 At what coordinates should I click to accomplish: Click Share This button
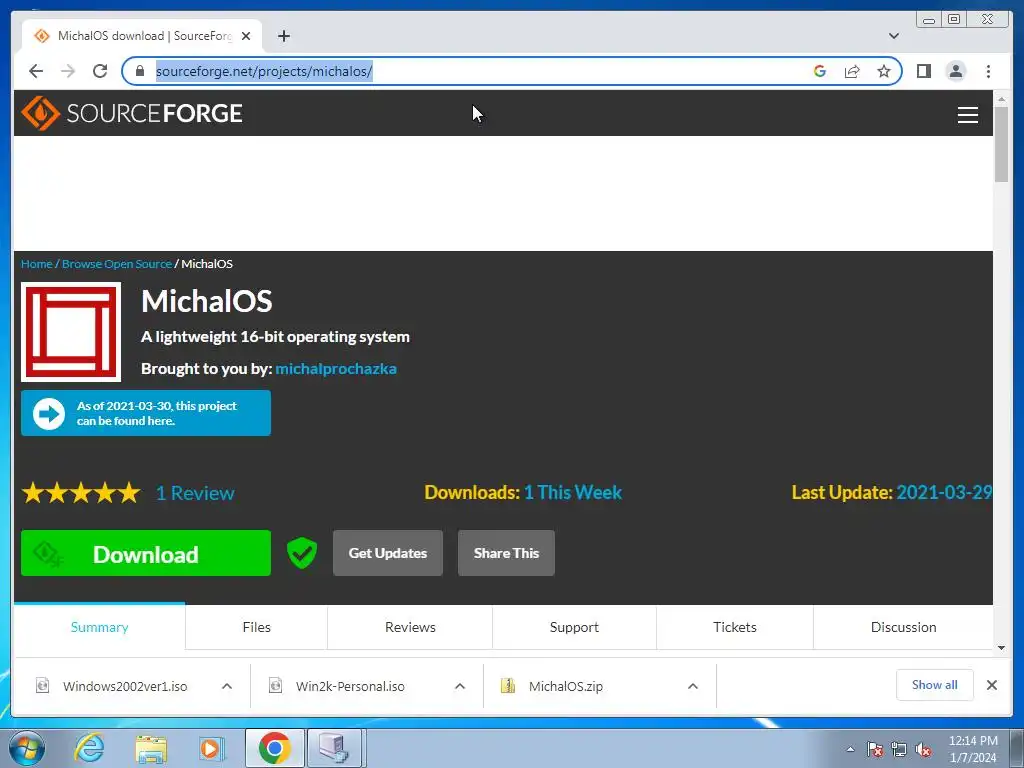click(506, 553)
